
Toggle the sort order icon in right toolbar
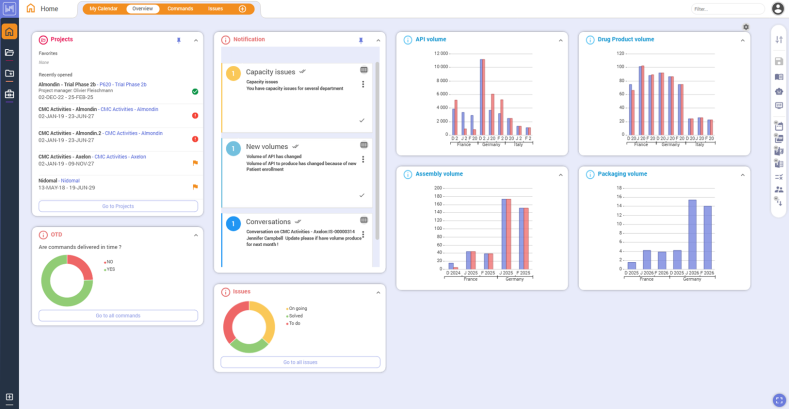[x=779, y=40]
